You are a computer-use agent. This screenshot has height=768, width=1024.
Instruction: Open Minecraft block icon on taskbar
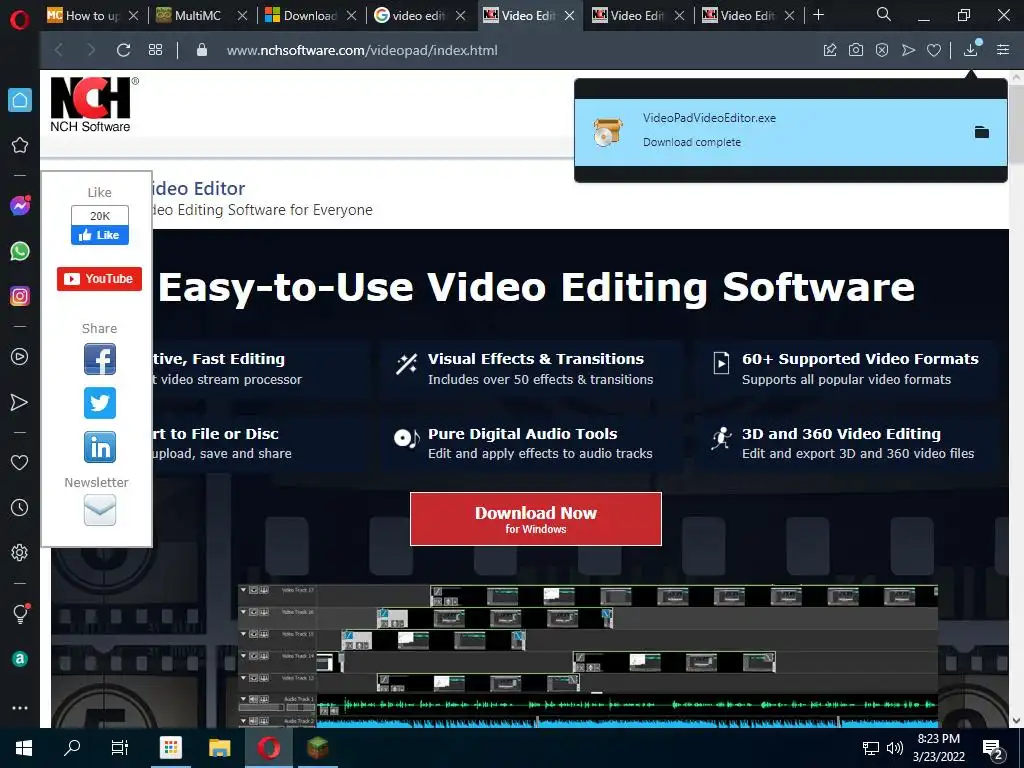tap(318, 748)
